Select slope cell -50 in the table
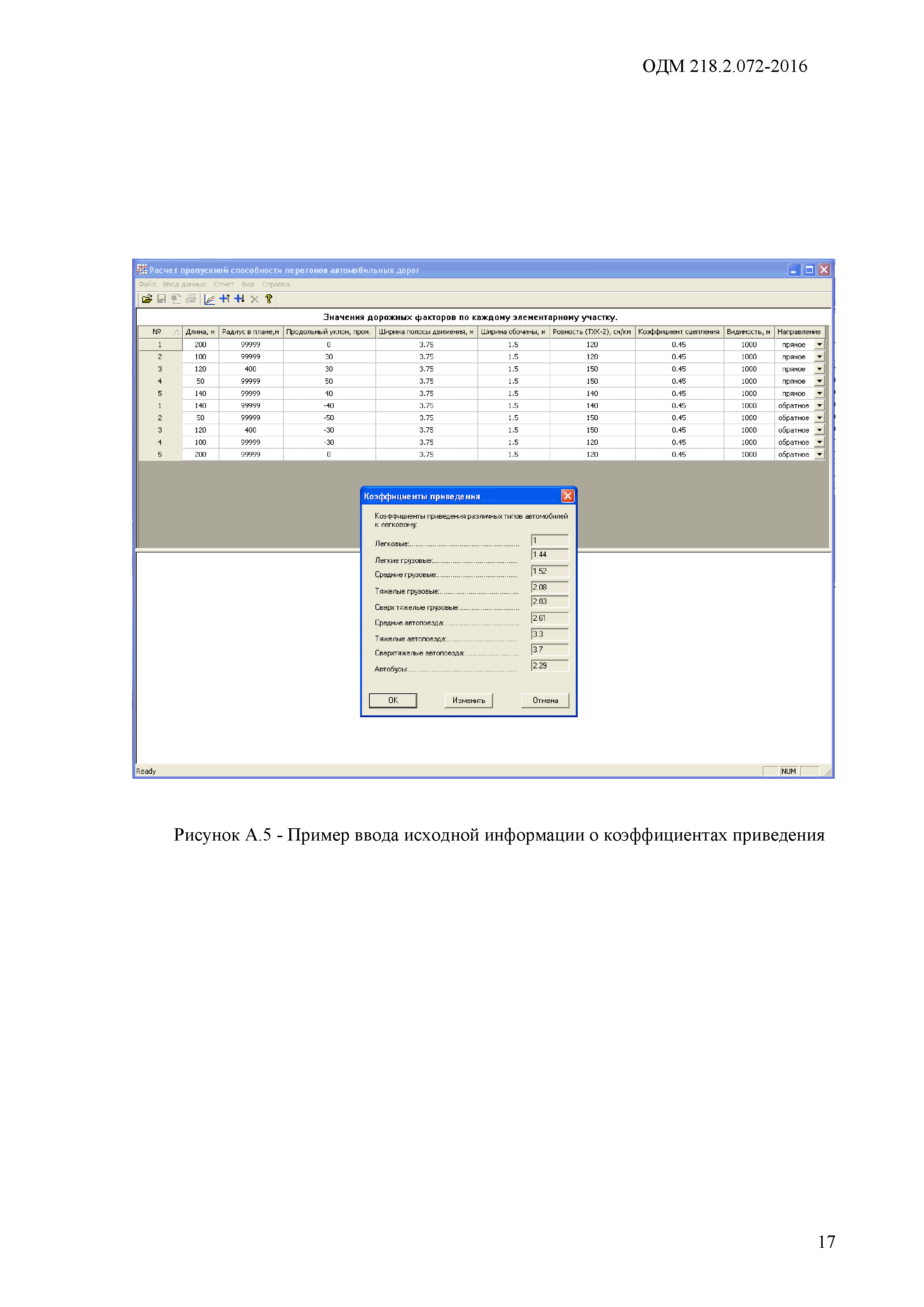Image resolution: width=924 pixels, height=1307 pixels. click(329, 418)
